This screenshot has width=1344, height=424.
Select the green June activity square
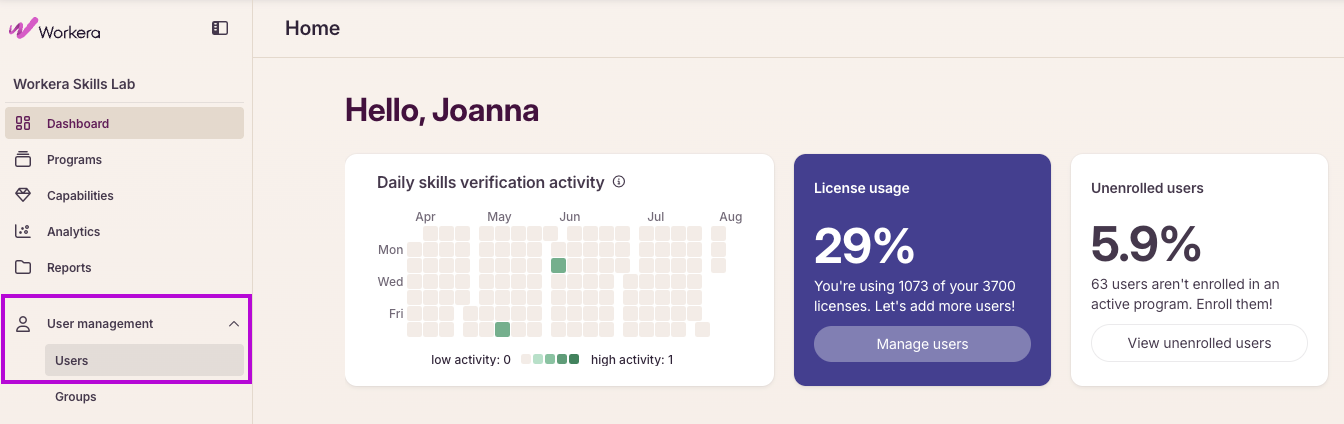[x=559, y=265]
